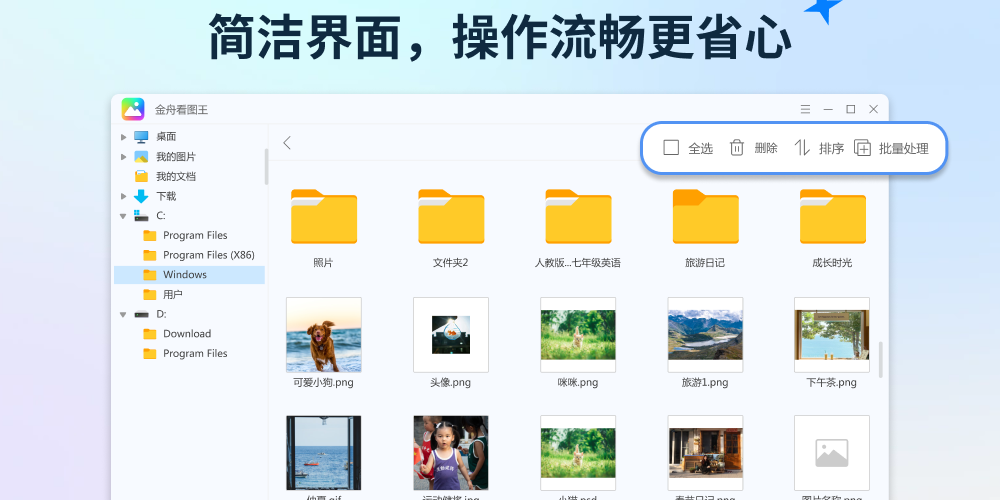Select Program Files (X86) in sidebar
1000x500 pixels.
208,255
